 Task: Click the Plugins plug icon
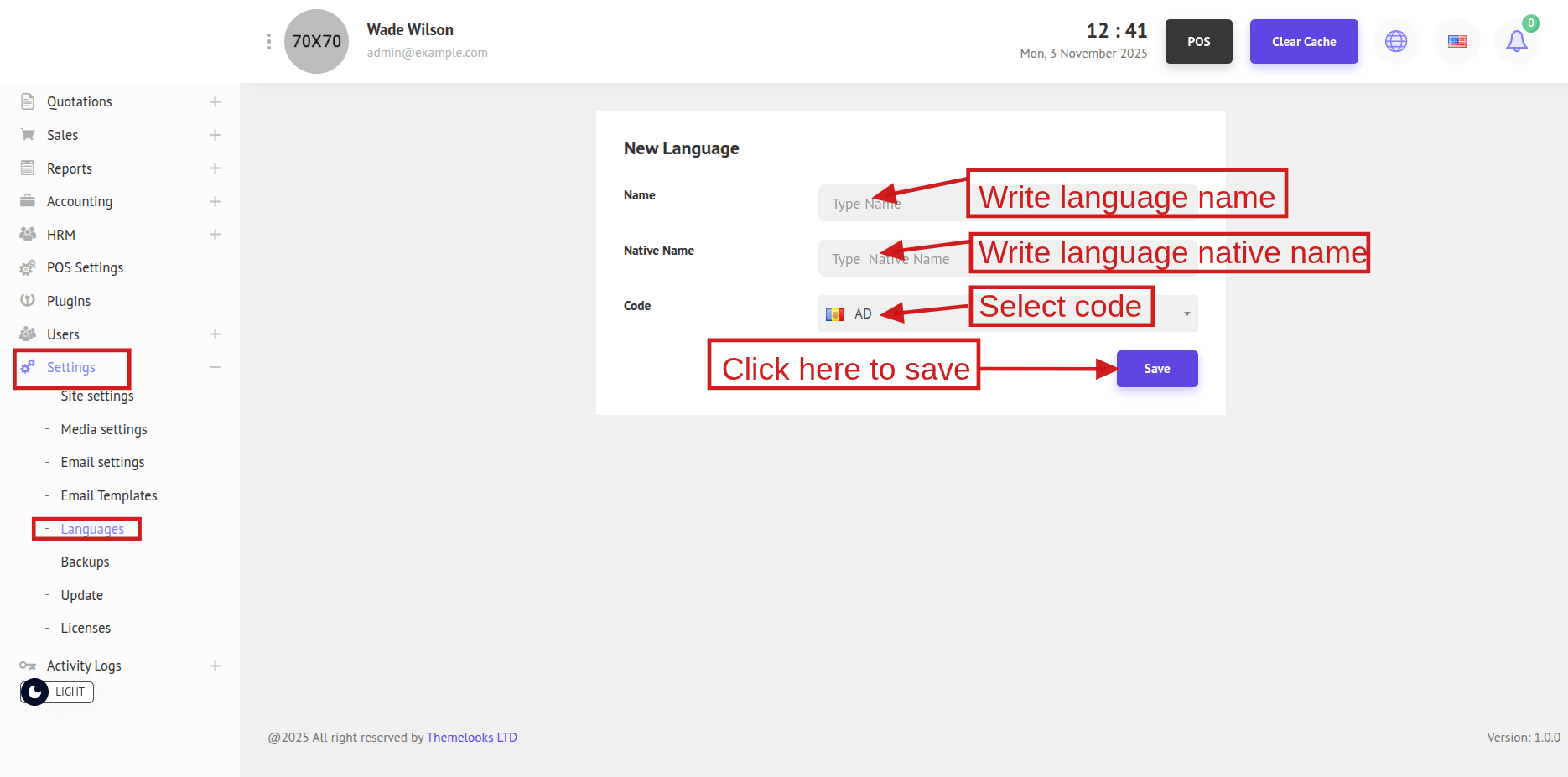[x=28, y=301]
